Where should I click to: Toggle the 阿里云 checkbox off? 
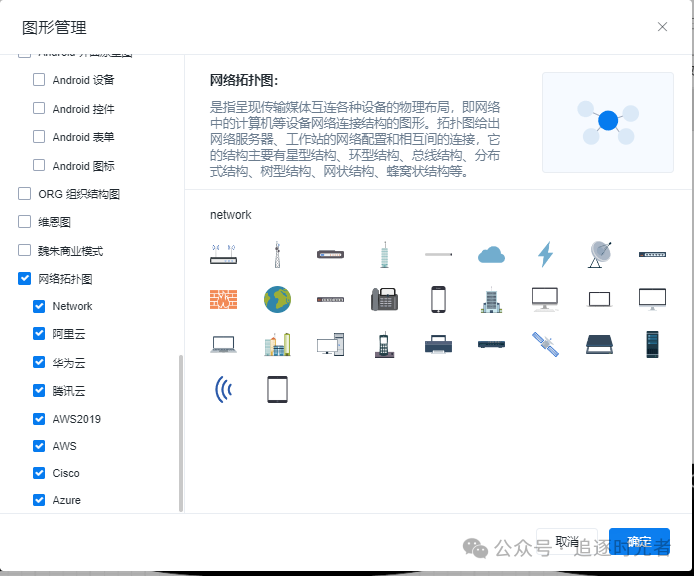point(39,334)
